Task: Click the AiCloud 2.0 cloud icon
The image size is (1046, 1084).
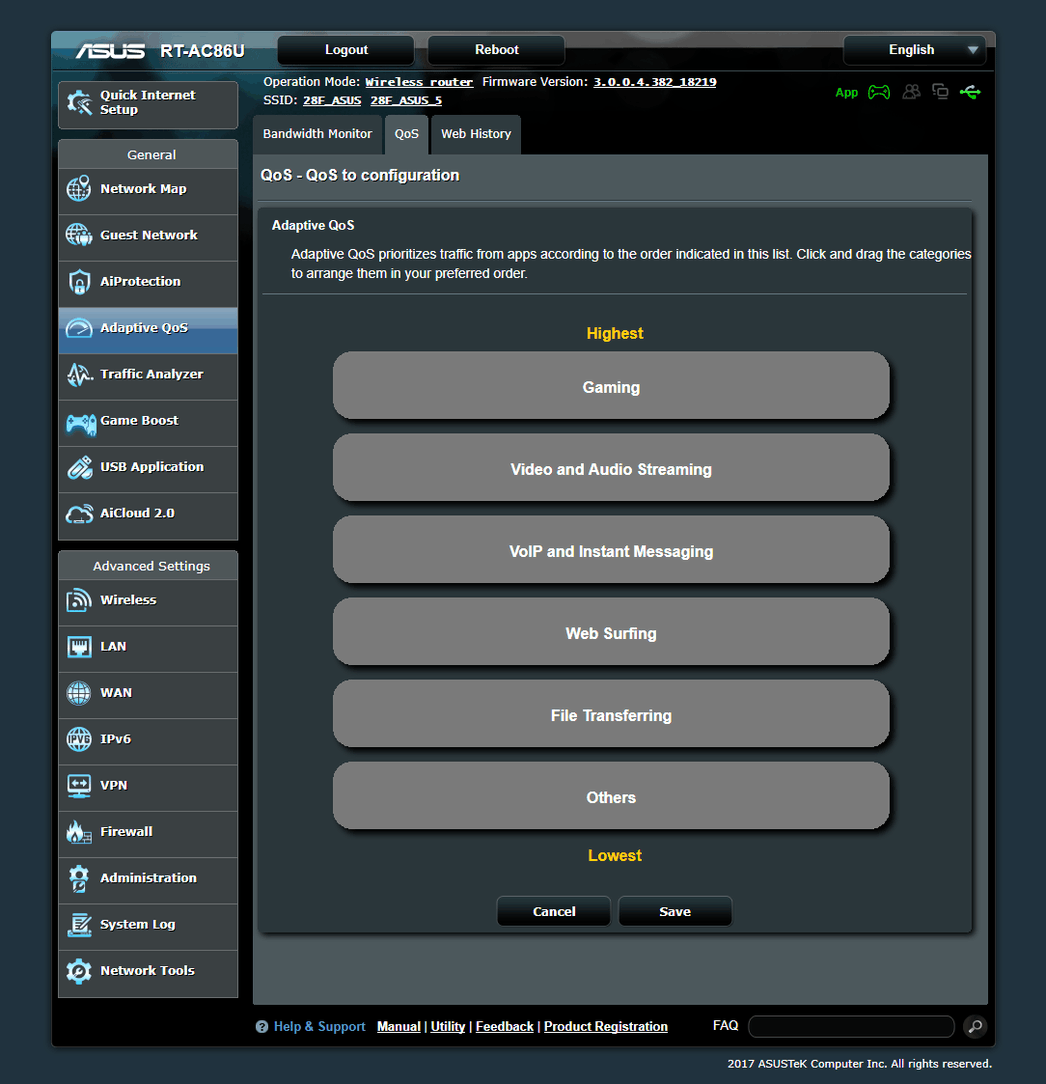Action: [x=79, y=514]
